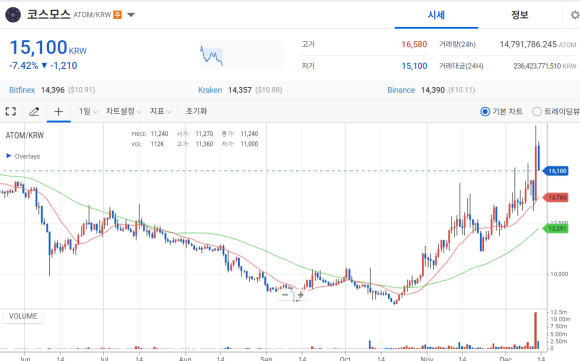Zoom out with the chart minus button
Image resolution: width=580 pixels, height=361 pixels.
285,295
